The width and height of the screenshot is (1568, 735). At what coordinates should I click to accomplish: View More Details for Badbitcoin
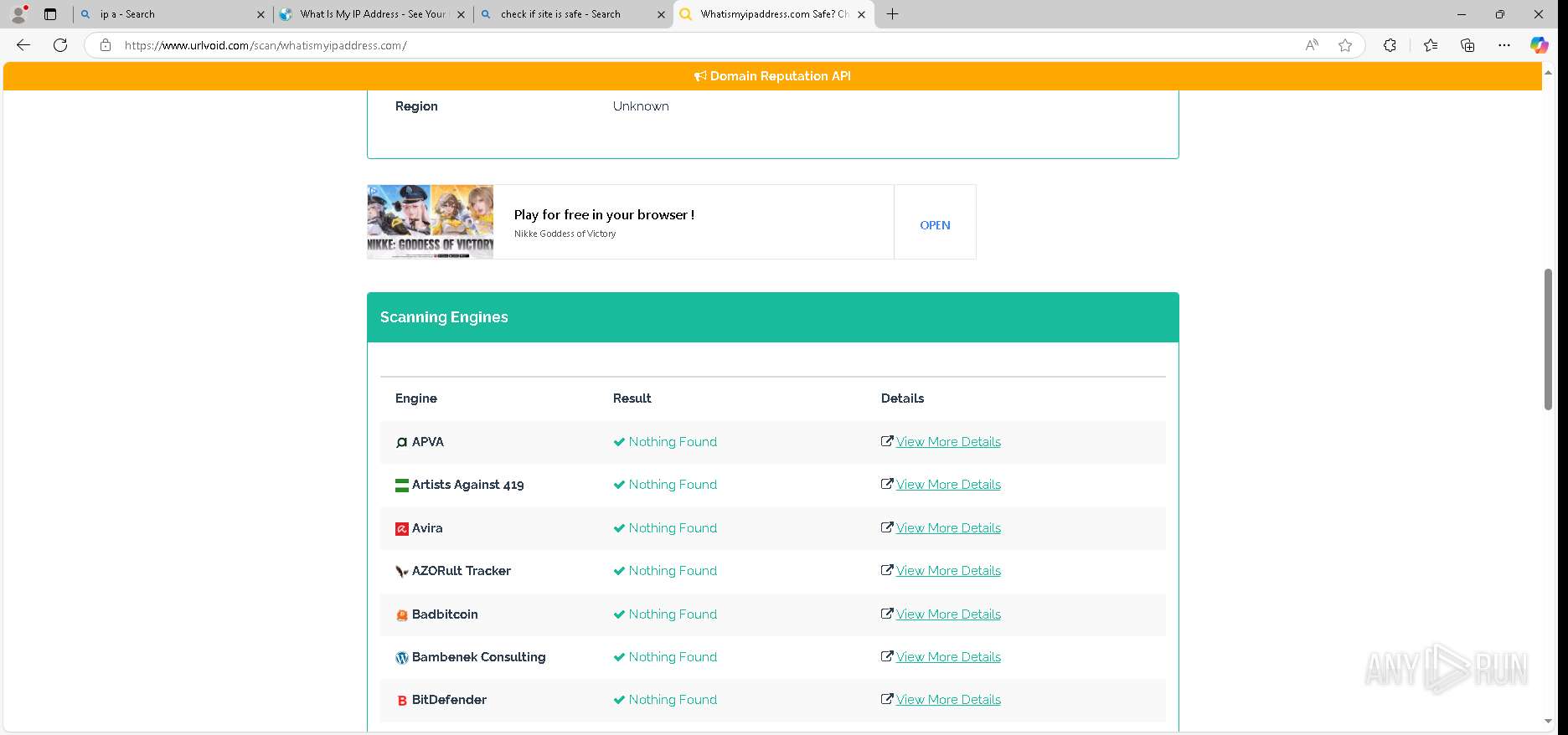click(x=948, y=614)
